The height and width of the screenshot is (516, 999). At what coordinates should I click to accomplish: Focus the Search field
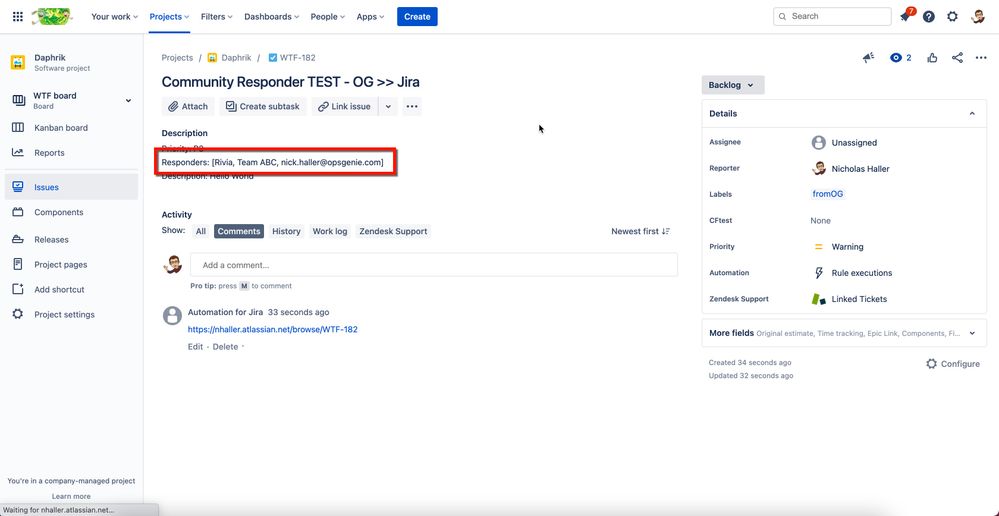(x=832, y=17)
